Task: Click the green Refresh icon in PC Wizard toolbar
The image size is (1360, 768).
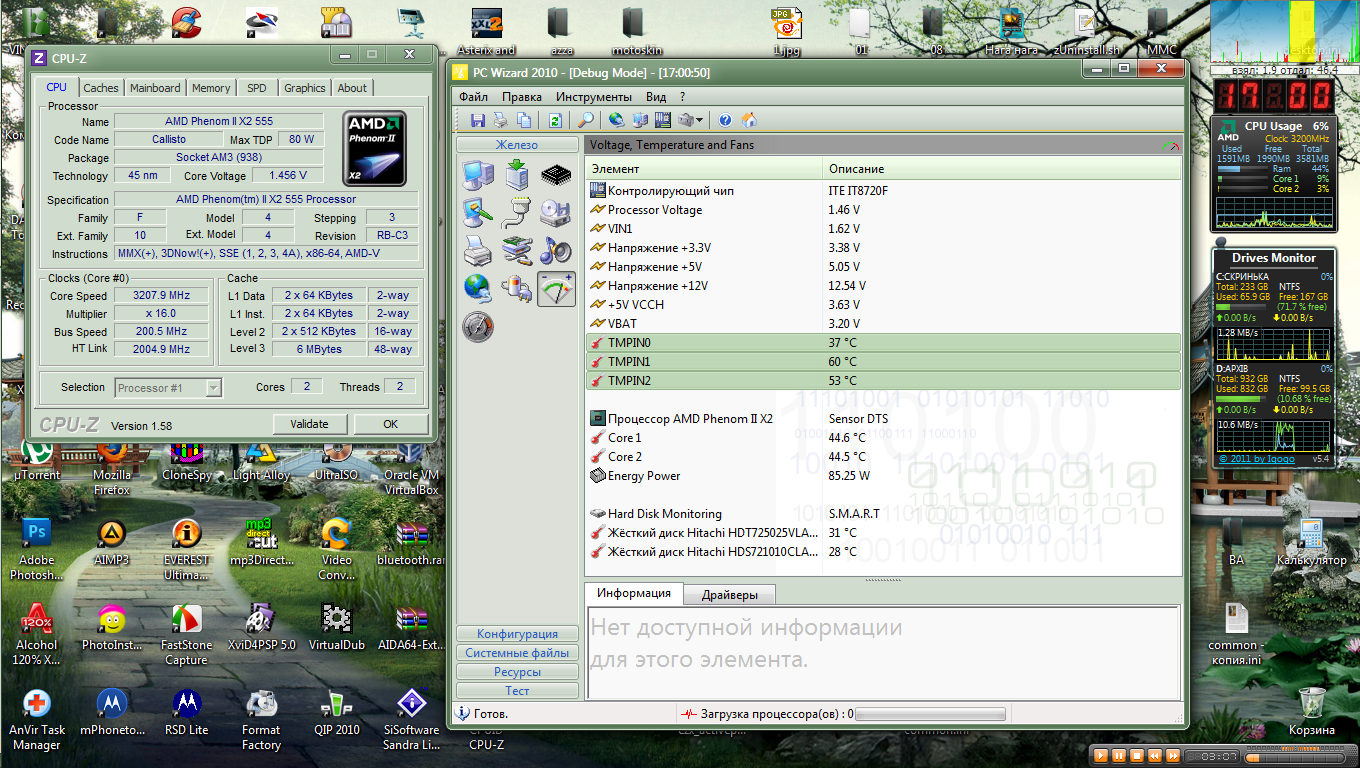Action: tap(555, 120)
